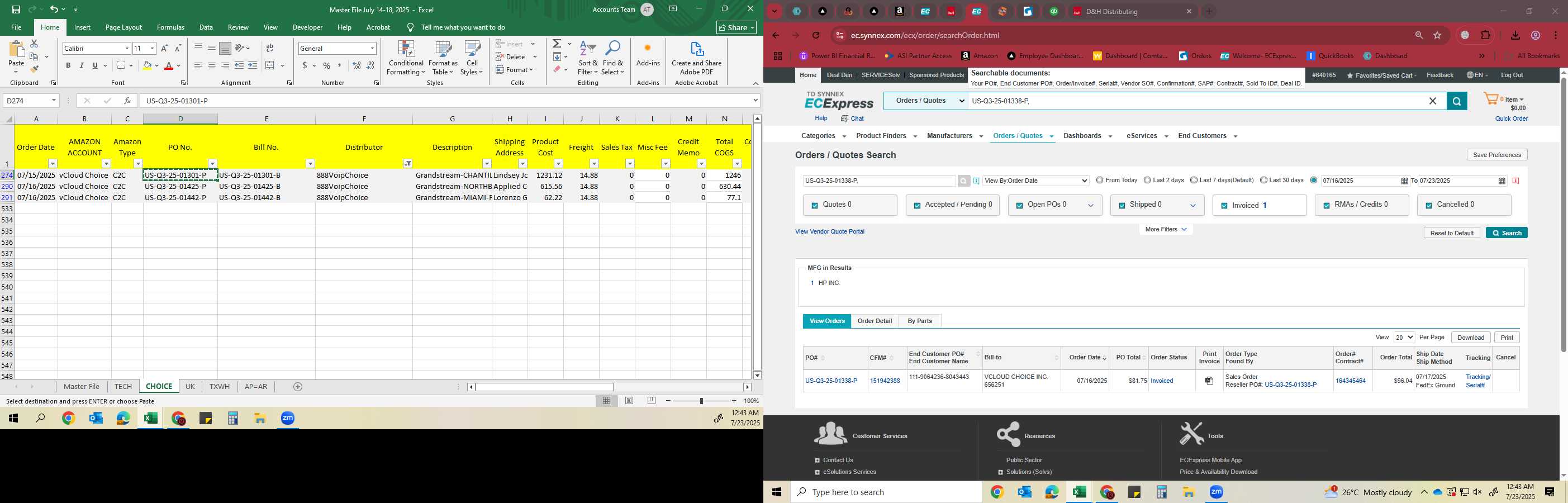Click Reset to Default button

1452,233
